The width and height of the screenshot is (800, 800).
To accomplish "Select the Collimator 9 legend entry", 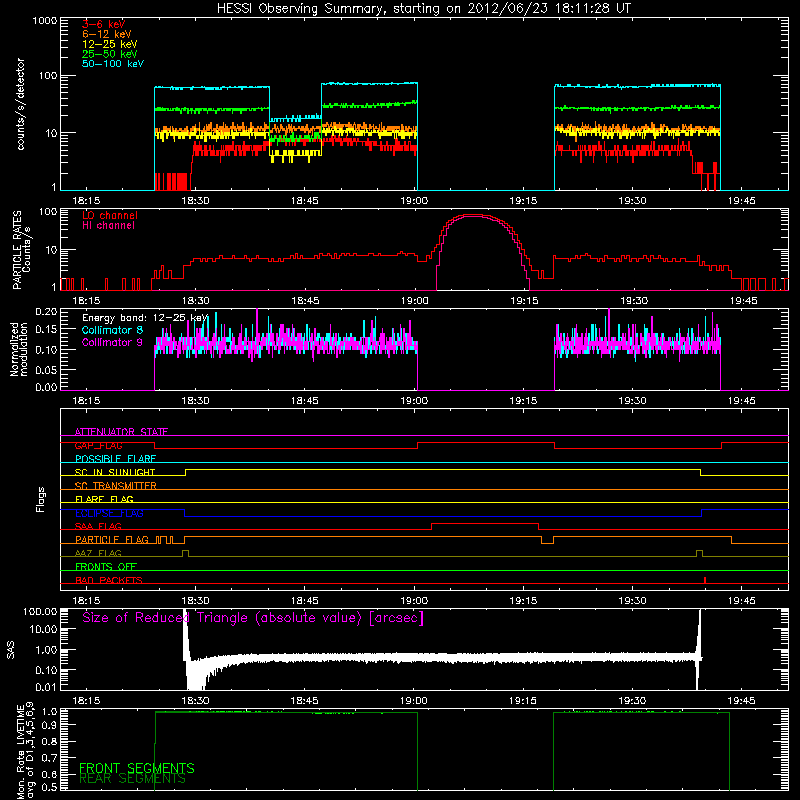I will click(112, 342).
